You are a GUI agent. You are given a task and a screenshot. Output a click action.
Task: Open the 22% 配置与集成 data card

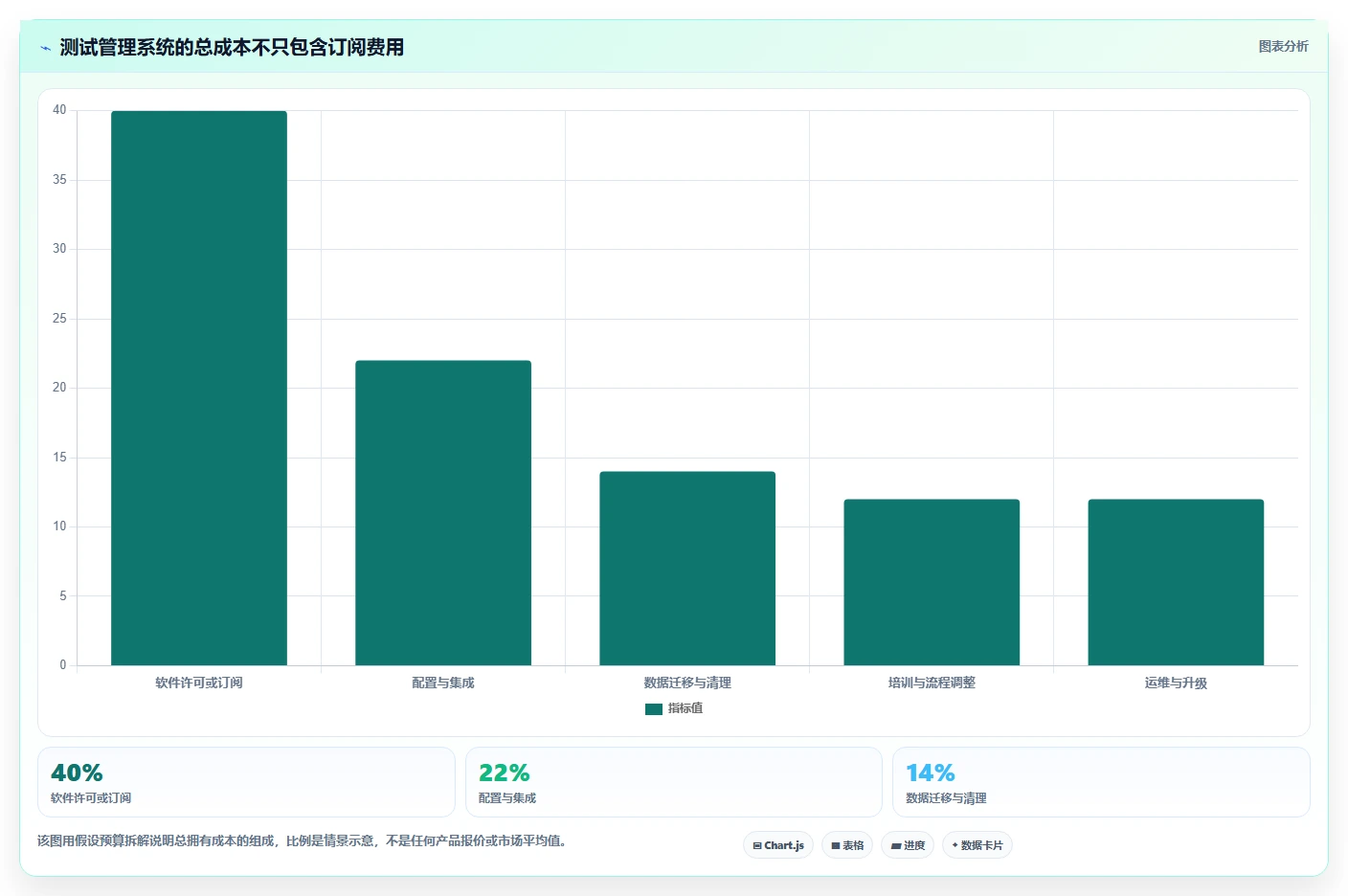click(x=673, y=782)
